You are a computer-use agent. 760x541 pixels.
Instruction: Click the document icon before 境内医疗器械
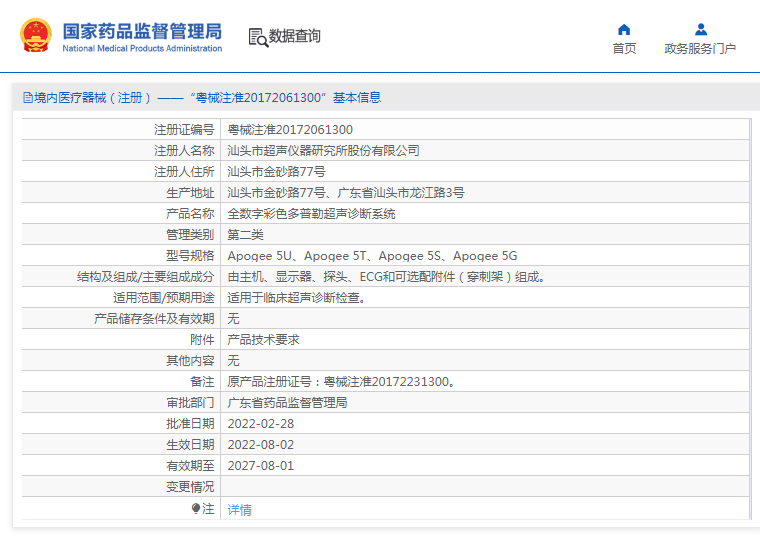(28, 98)
